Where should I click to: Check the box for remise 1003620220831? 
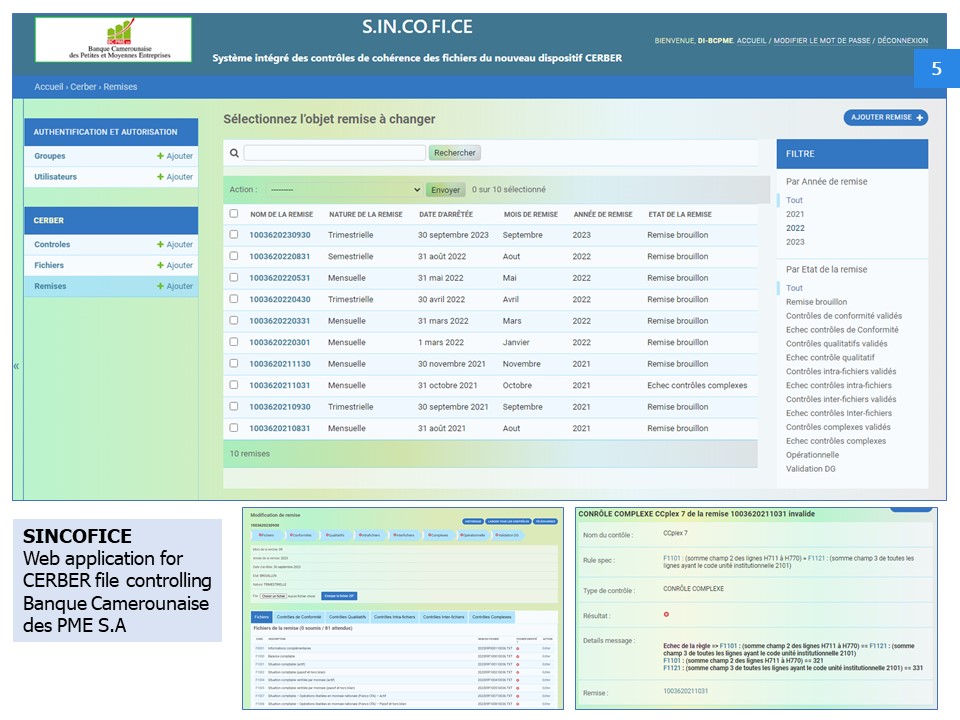234,256
